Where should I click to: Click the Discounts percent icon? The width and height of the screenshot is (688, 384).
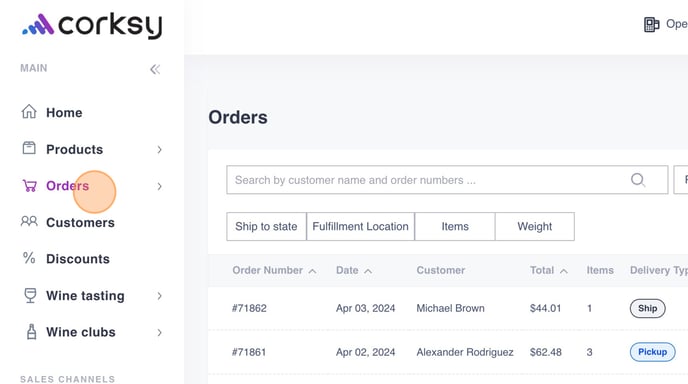[29, 258]
